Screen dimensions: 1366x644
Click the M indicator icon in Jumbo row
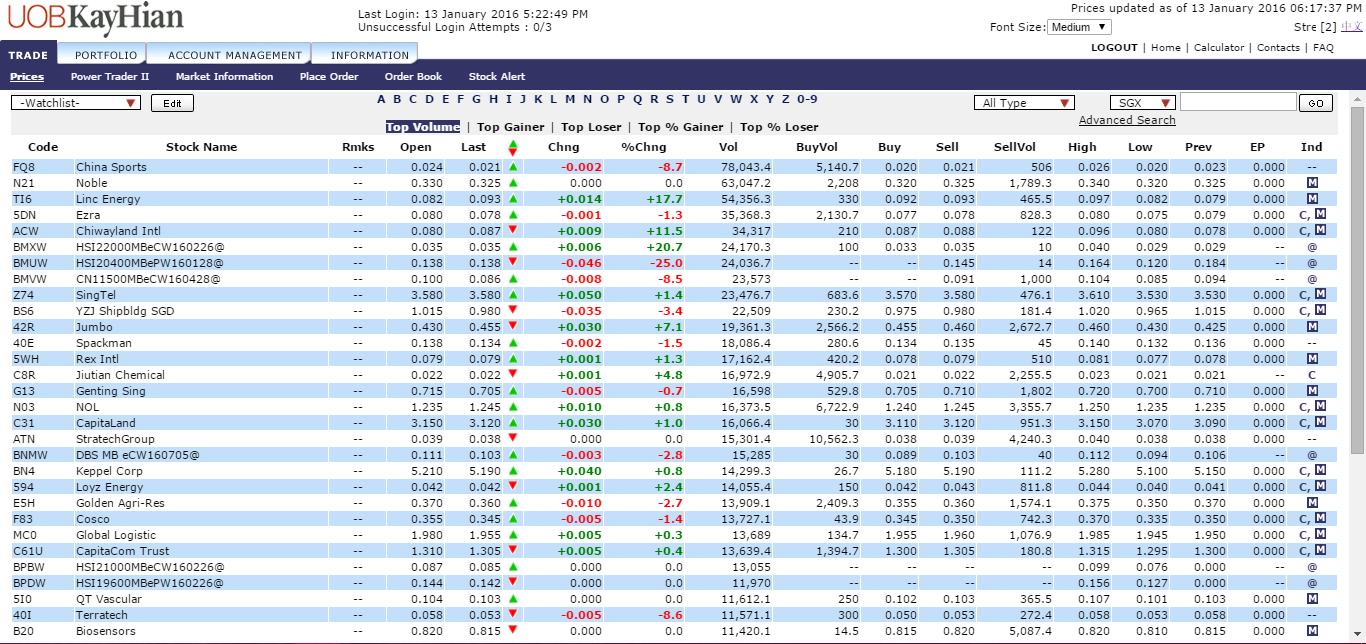point(1312,327)
